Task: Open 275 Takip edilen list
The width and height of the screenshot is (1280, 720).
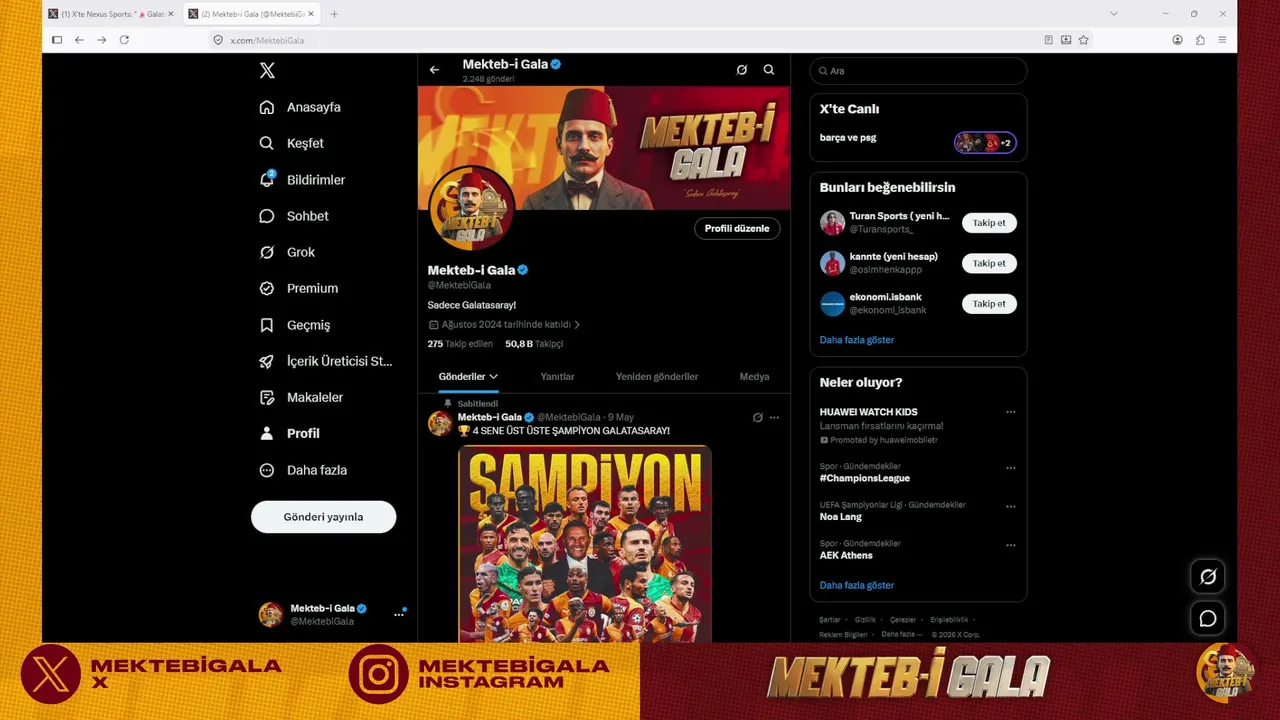Action: point(460,344)
